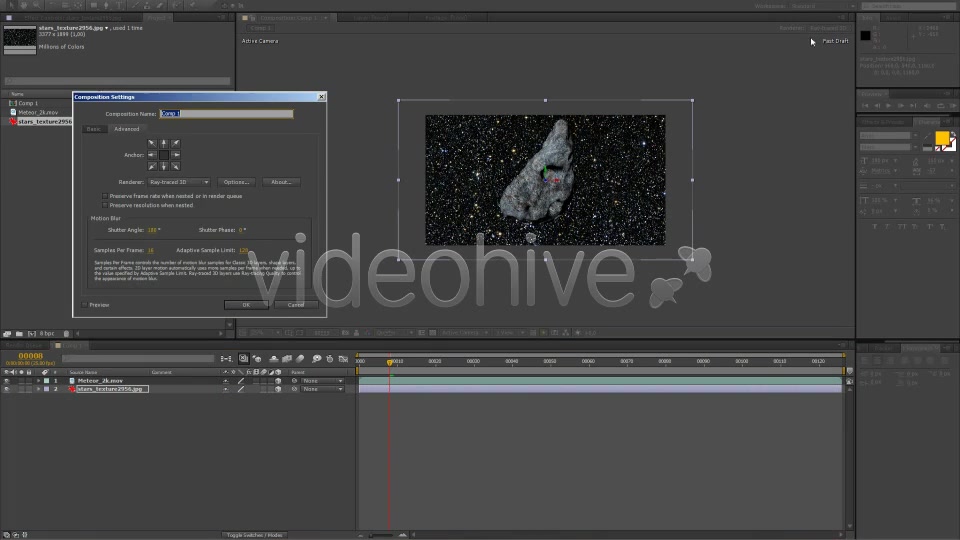Open the Graph Editor icon in timeline
This screenshot has height=540, width=960.
click(343, 359)
